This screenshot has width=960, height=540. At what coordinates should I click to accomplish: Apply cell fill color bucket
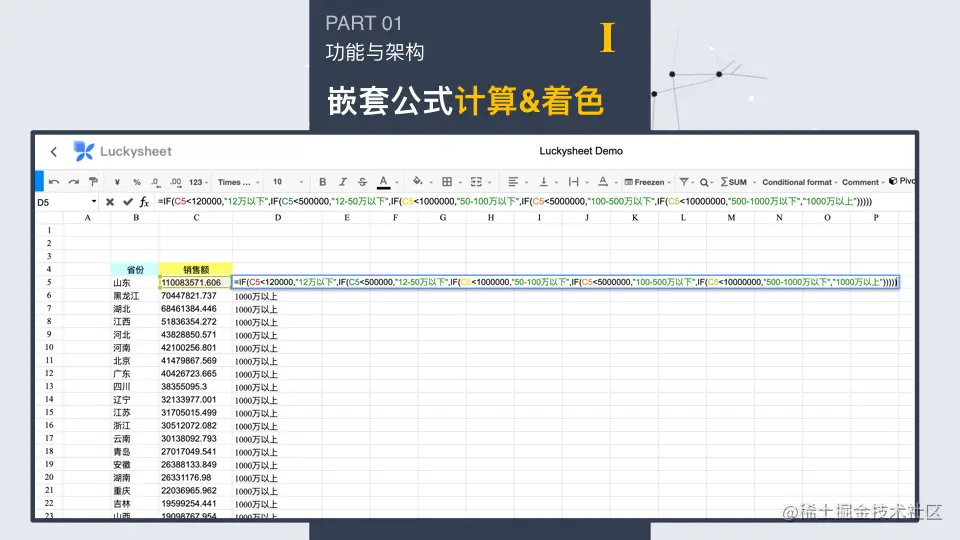coord(418,181)
